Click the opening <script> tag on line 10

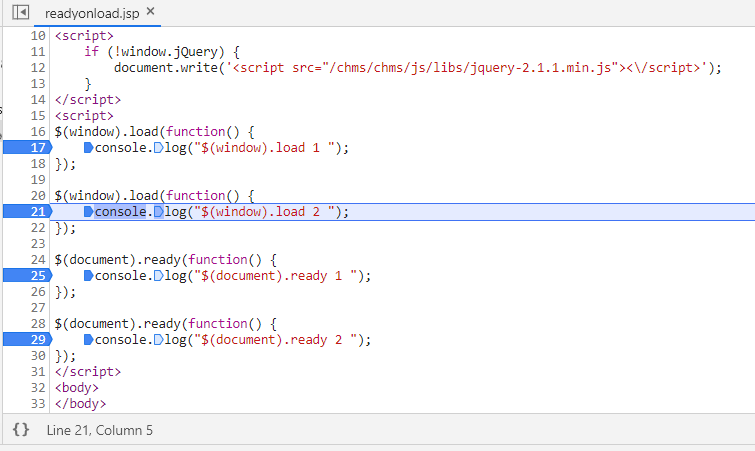point(84,36)
